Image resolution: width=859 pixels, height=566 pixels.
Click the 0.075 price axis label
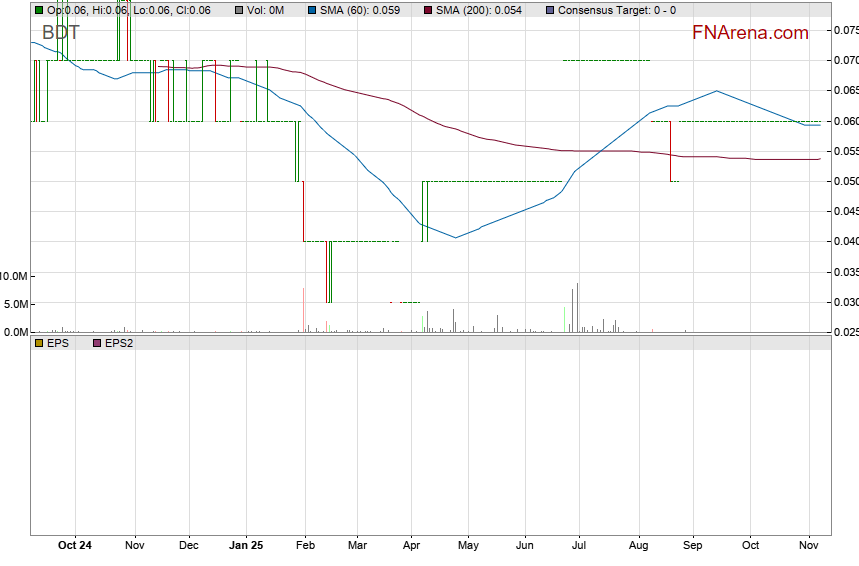[x=845, y=30]
